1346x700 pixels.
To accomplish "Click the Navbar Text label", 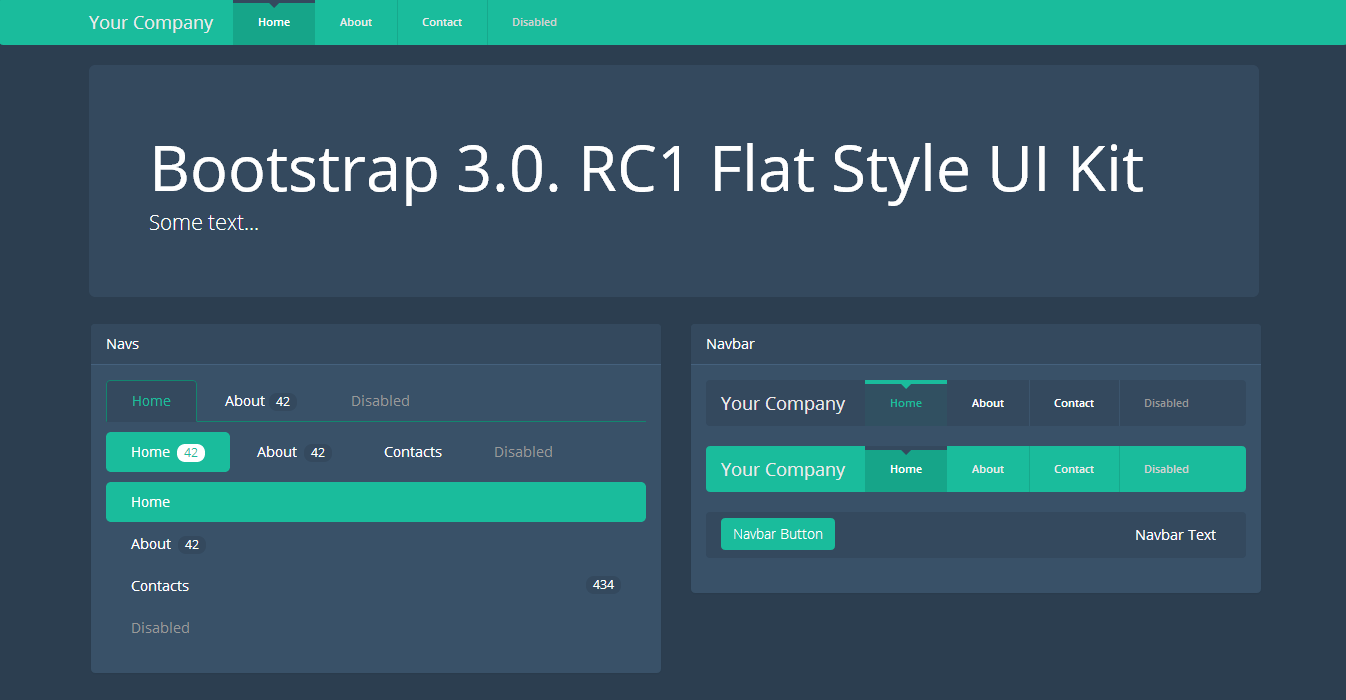I will pyautogui.click(x=1175, y=535).
